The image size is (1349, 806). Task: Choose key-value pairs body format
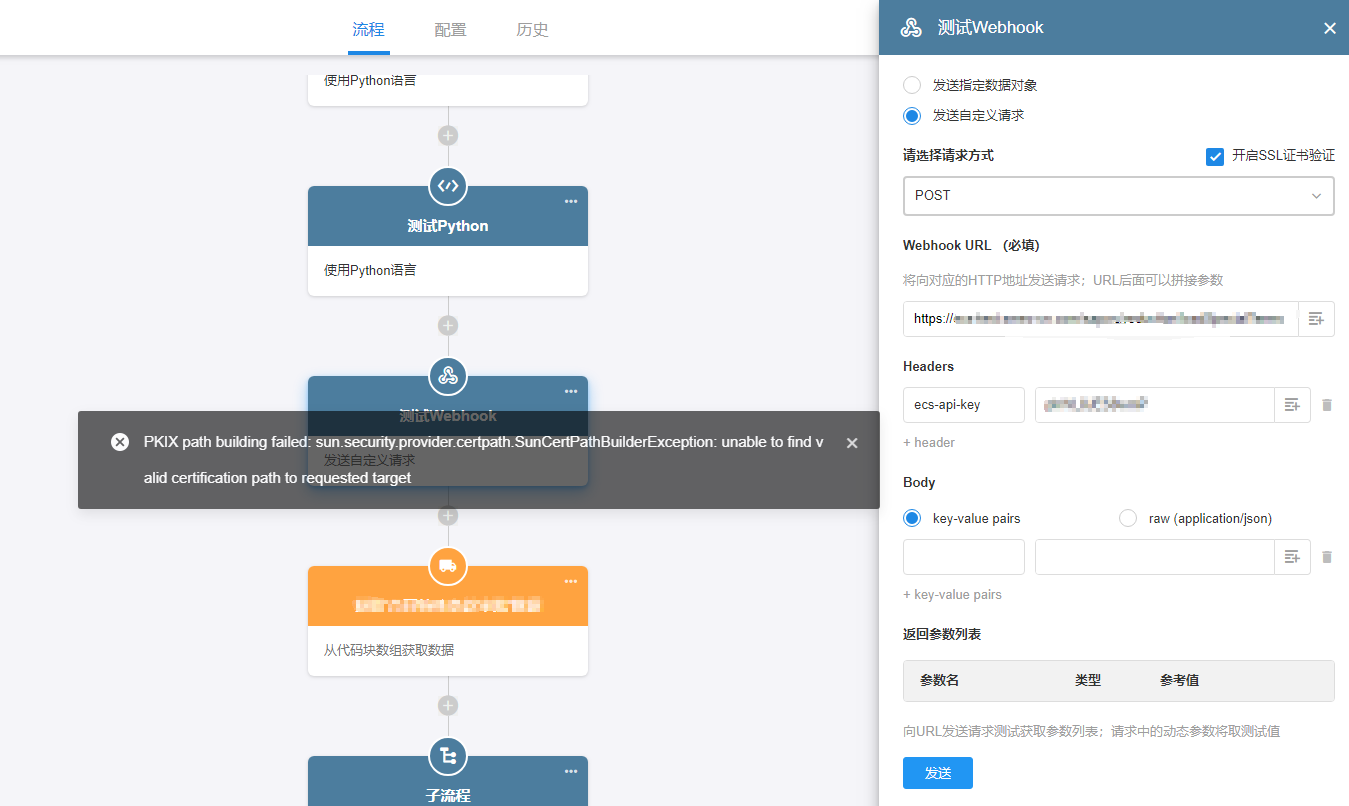pos(912,518)
